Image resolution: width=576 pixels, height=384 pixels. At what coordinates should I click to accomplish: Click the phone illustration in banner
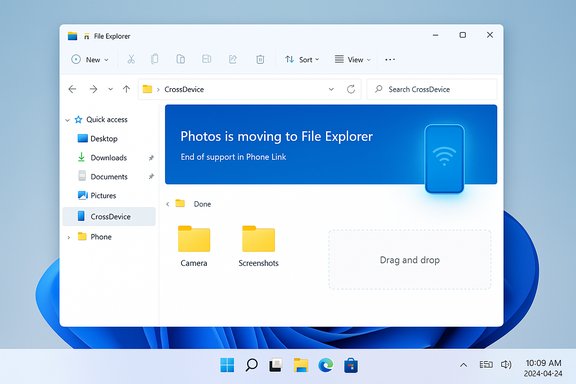point(444,158)
